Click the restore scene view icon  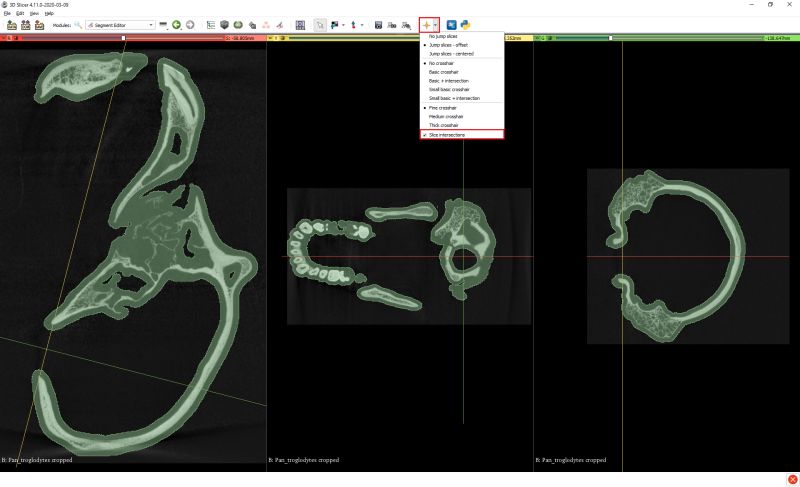406,24
